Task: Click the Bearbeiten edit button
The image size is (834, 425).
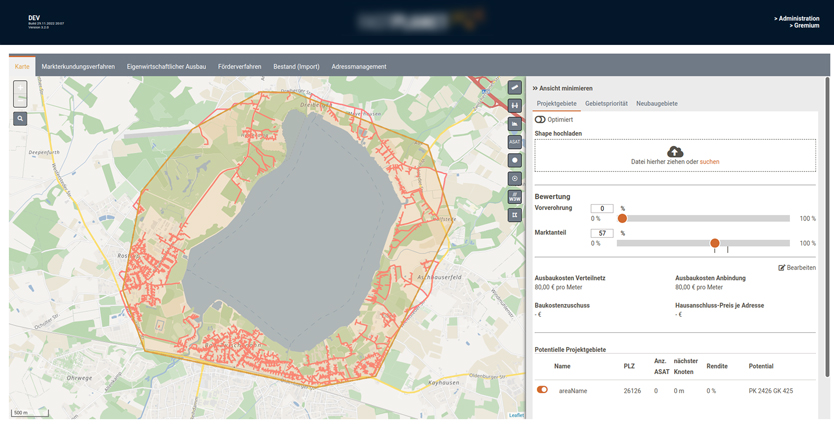Action: tap(797, 268)
